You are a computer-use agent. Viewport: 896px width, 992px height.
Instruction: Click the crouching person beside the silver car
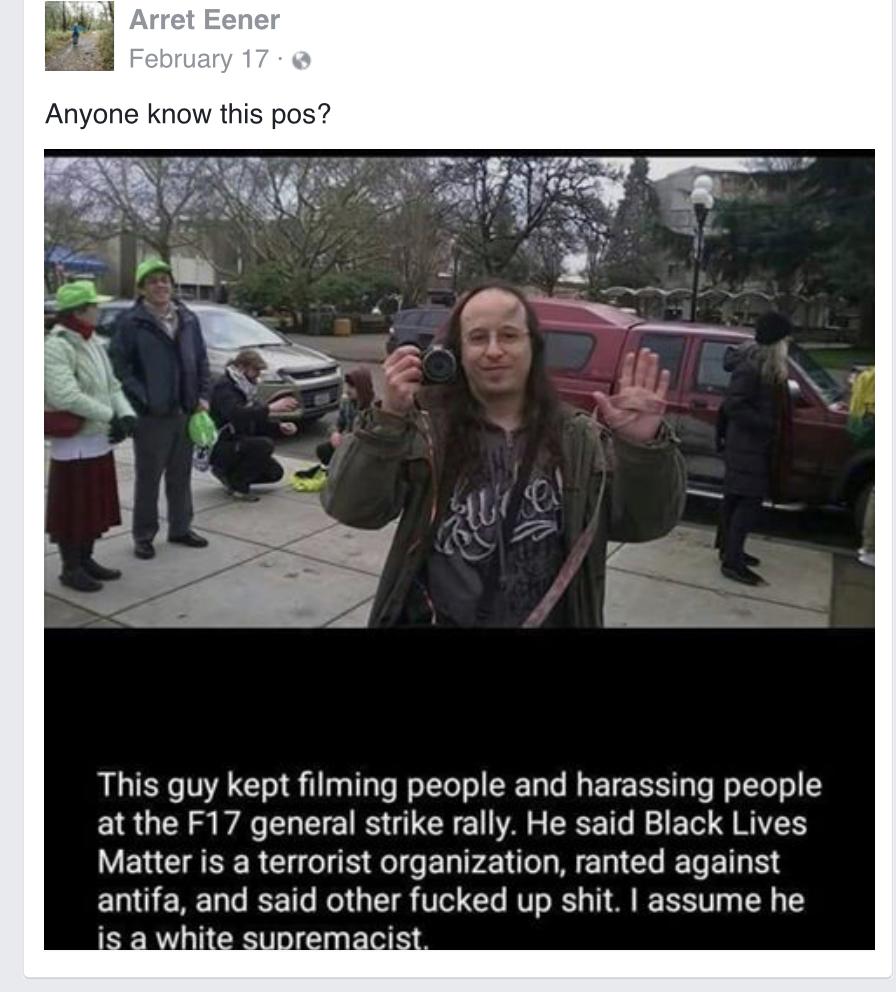pyautogui.click(x=250, y=425)
